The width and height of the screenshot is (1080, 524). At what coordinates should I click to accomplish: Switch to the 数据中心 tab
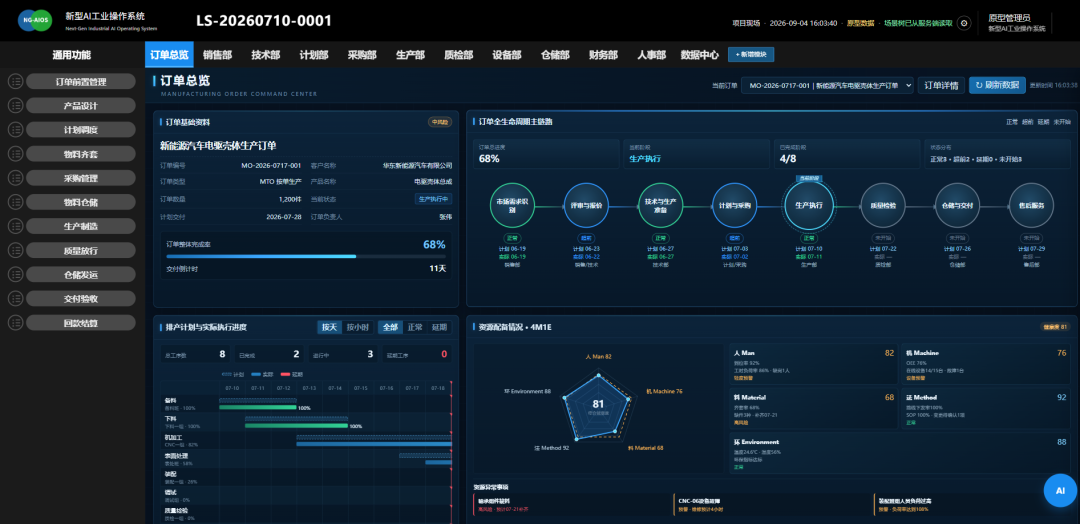tap(700, 55)
